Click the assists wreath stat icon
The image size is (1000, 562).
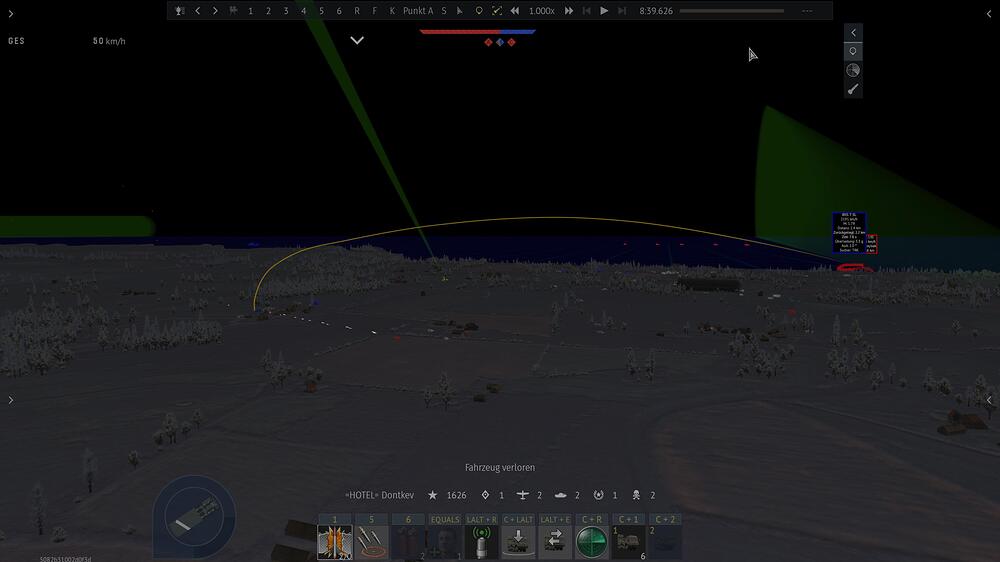(x=598, y=495)
